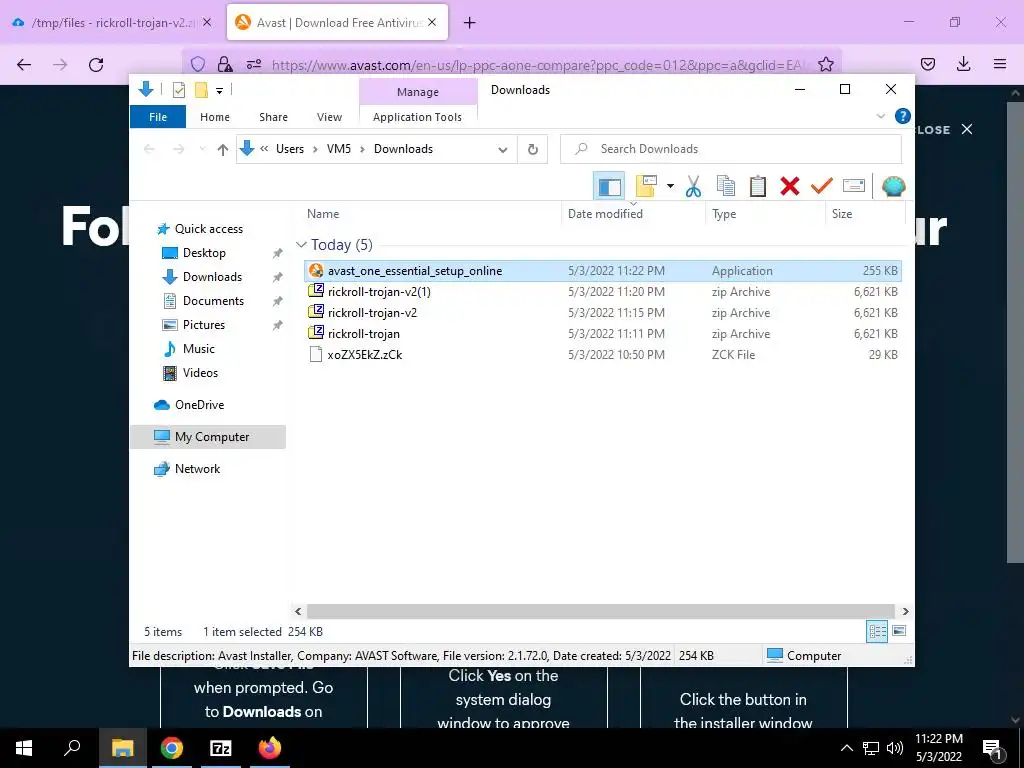Click the Manage contextual tab
The height and width of the screenshot is (768, 1024).
[418, 92]
